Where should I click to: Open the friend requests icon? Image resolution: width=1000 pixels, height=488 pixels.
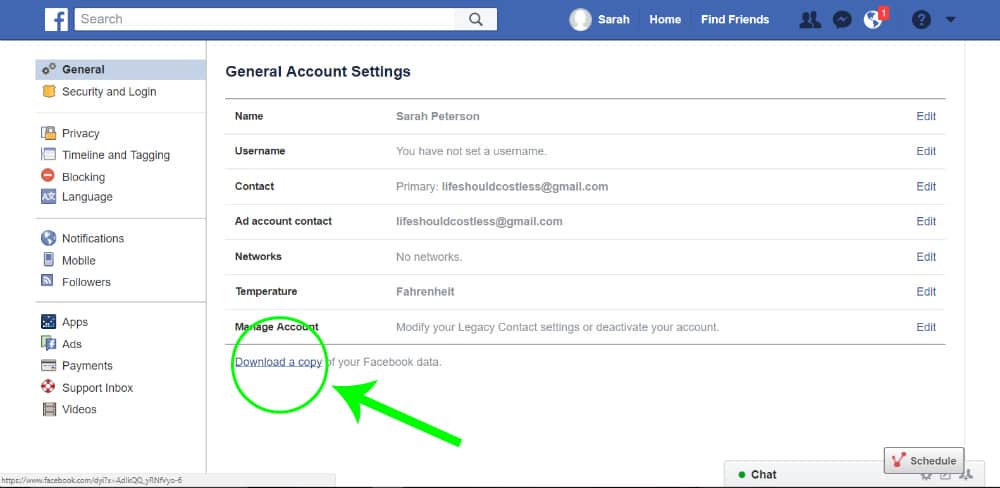[x=810, y=20]
